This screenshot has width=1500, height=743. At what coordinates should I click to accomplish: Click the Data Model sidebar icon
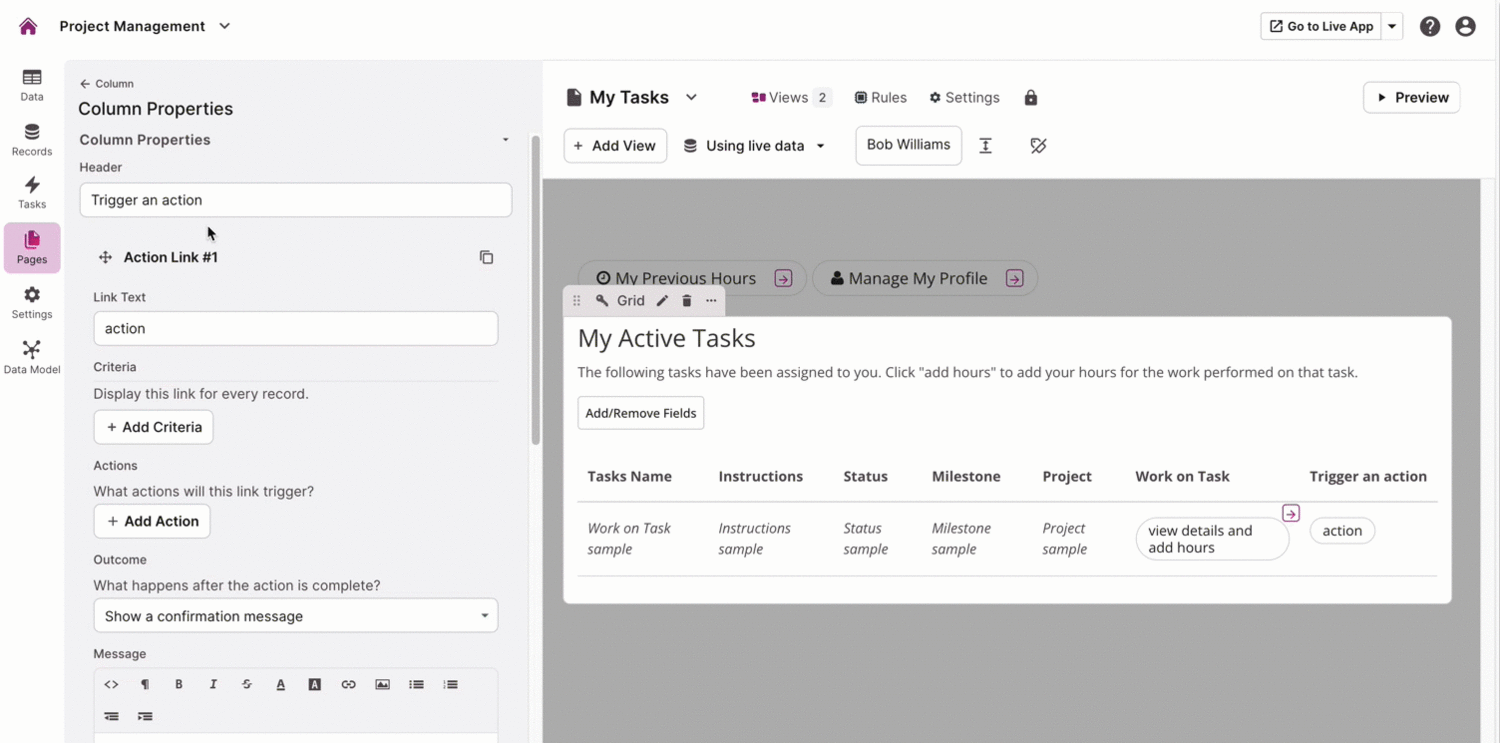point(32,356)
